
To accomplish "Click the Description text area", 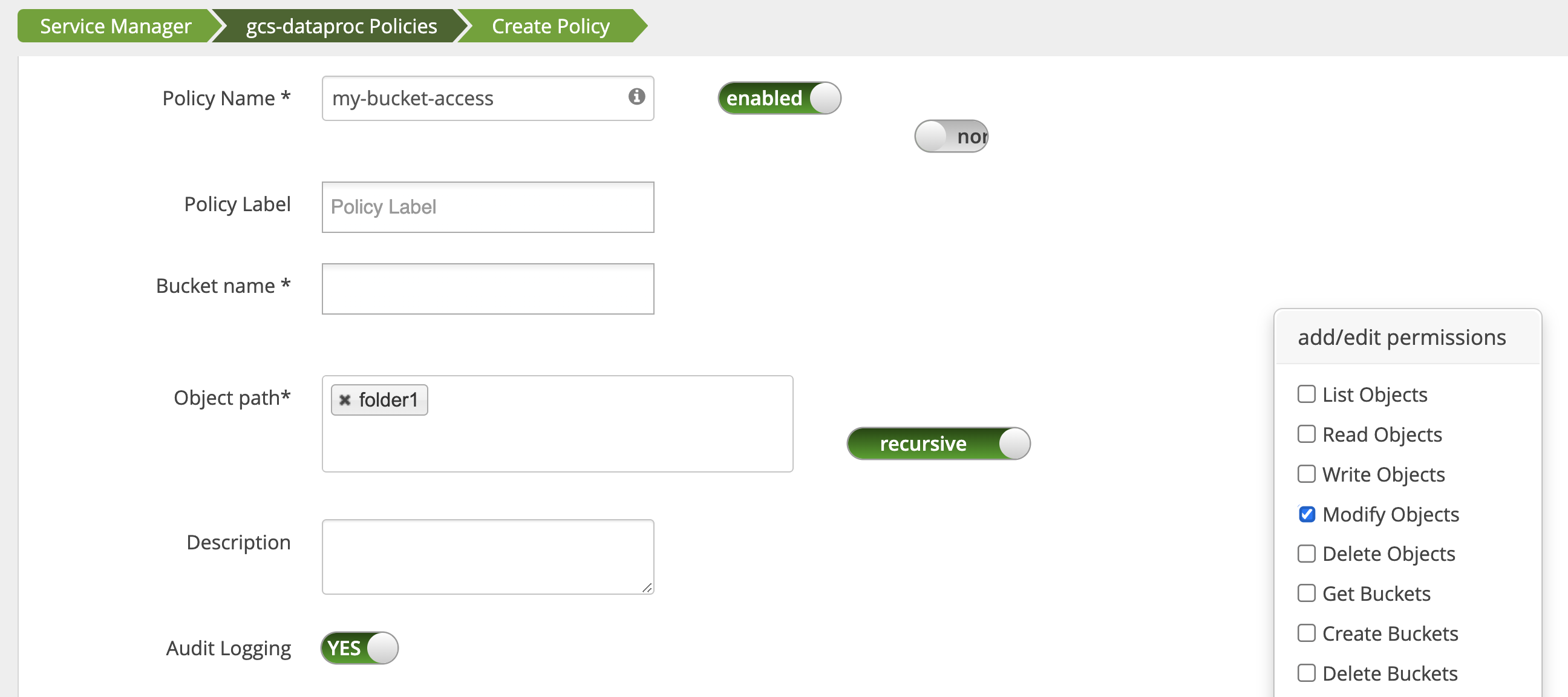I will tap(488, 557).
